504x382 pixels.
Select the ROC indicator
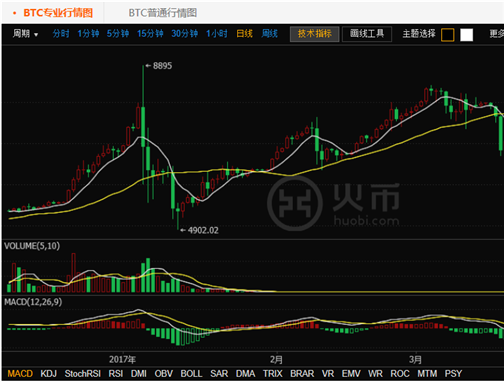tap(400, 374)
